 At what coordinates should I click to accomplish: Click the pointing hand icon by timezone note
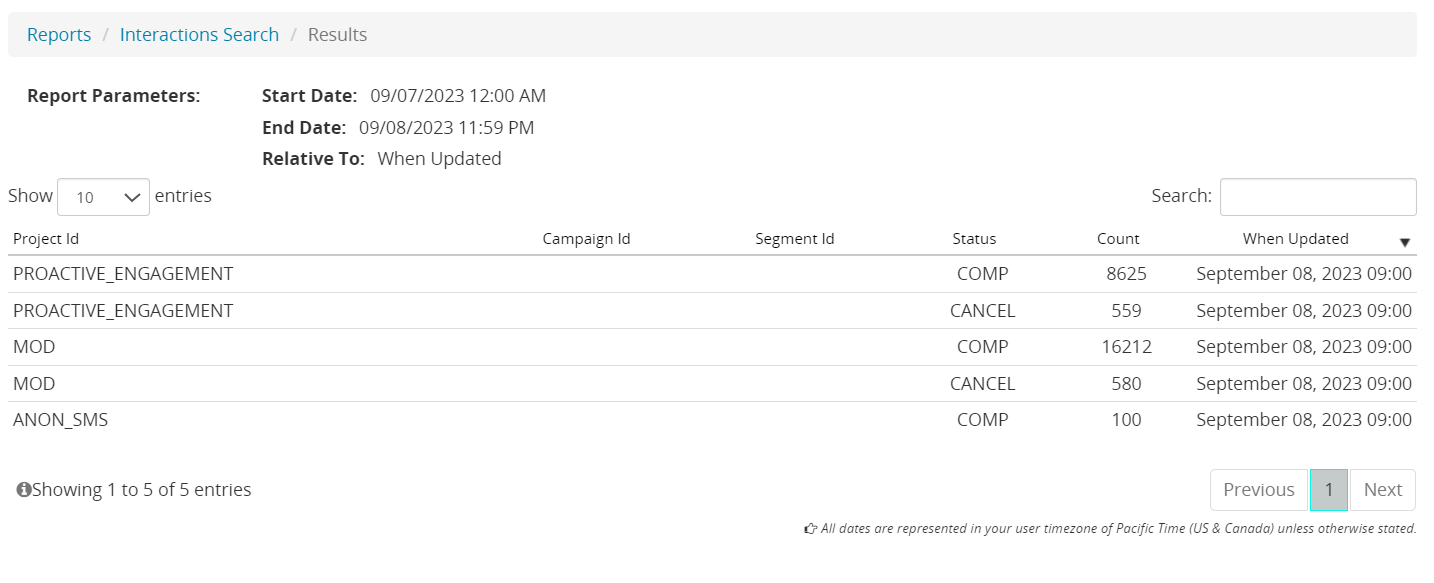(811, 529)
